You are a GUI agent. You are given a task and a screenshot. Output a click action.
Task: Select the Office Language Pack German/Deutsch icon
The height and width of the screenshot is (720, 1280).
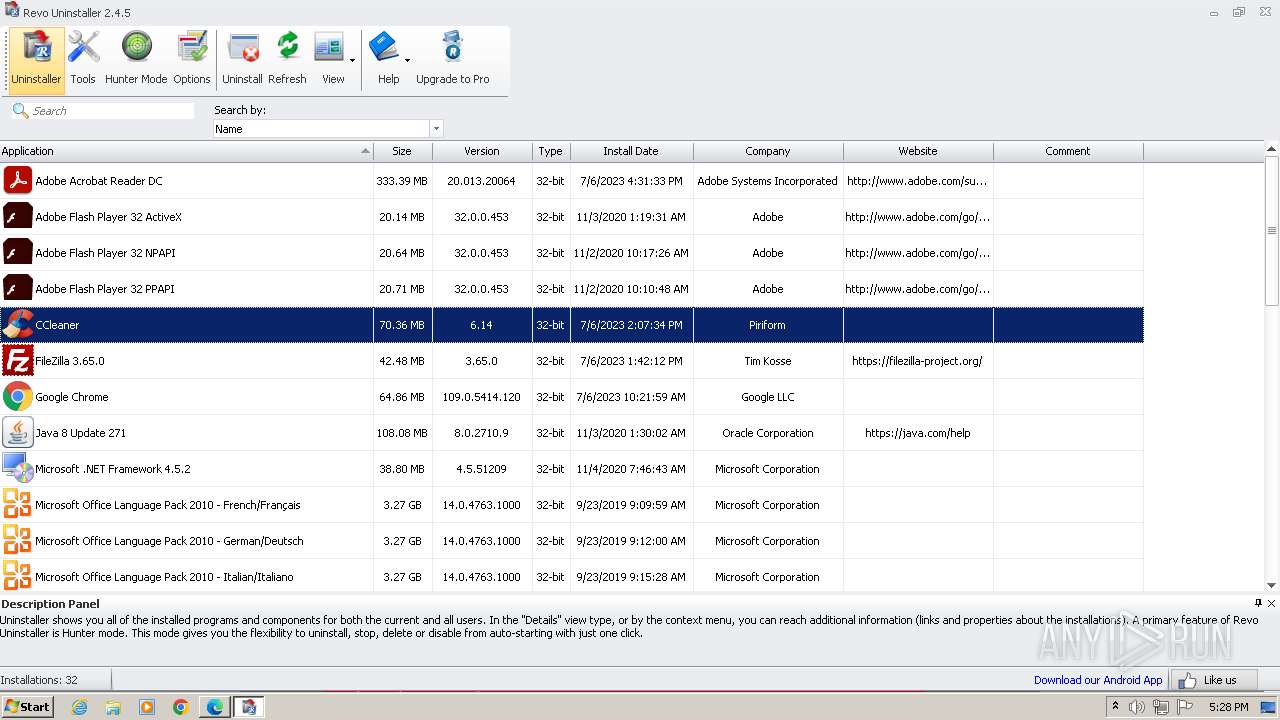pos(18,541)
